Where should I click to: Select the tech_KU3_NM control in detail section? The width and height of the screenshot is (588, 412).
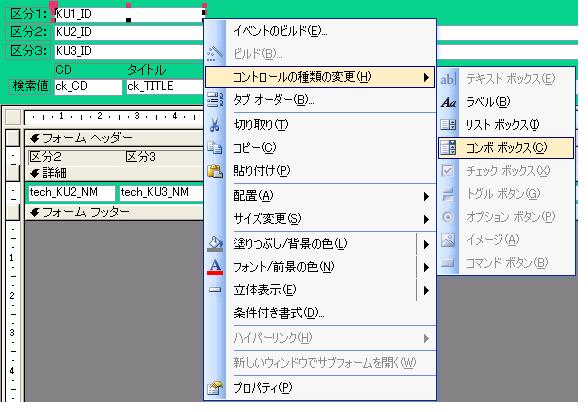(x=161, y=192)
